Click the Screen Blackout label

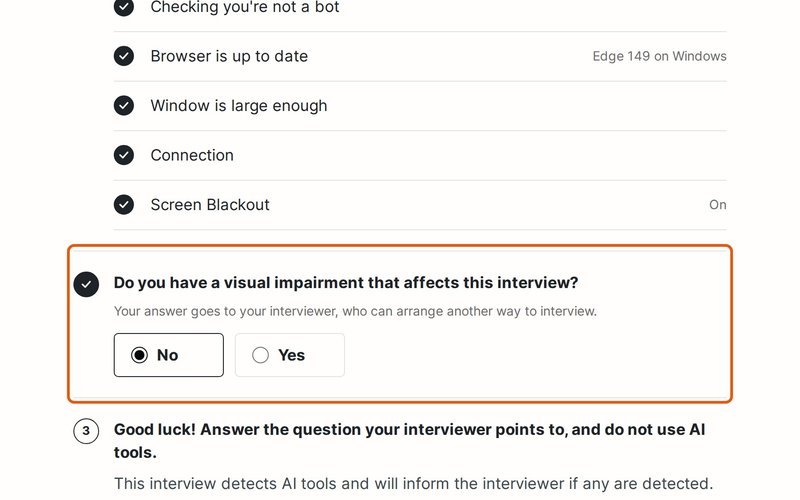click(x=210, y=205)
